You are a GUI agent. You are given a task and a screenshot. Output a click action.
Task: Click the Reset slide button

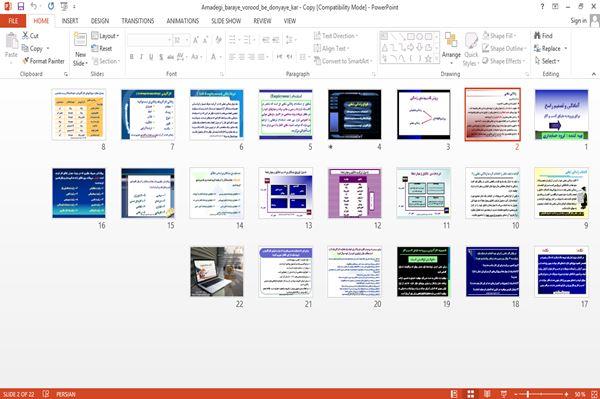(102, 48)
